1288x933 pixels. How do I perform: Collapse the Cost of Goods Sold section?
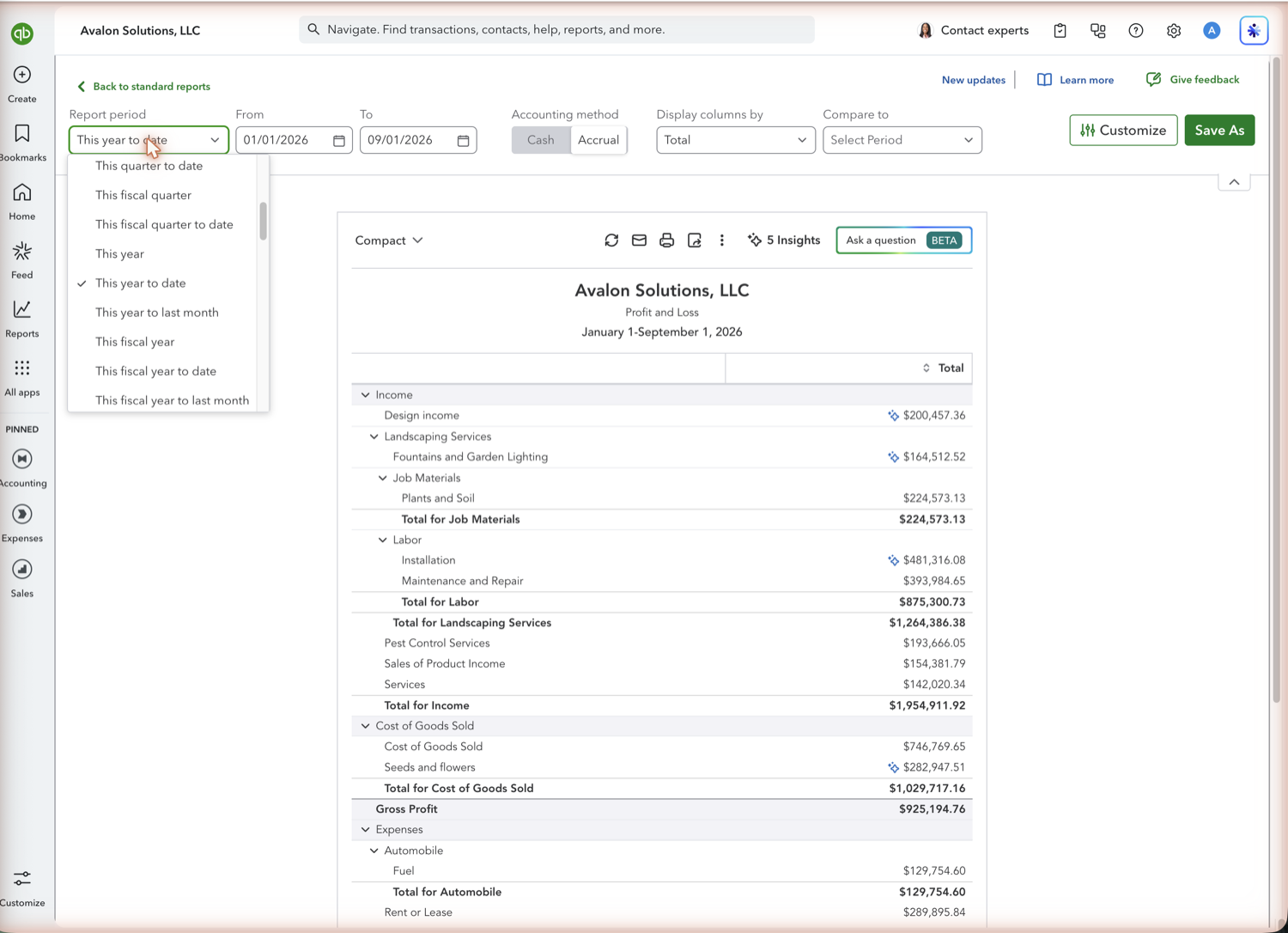point(366,726)
